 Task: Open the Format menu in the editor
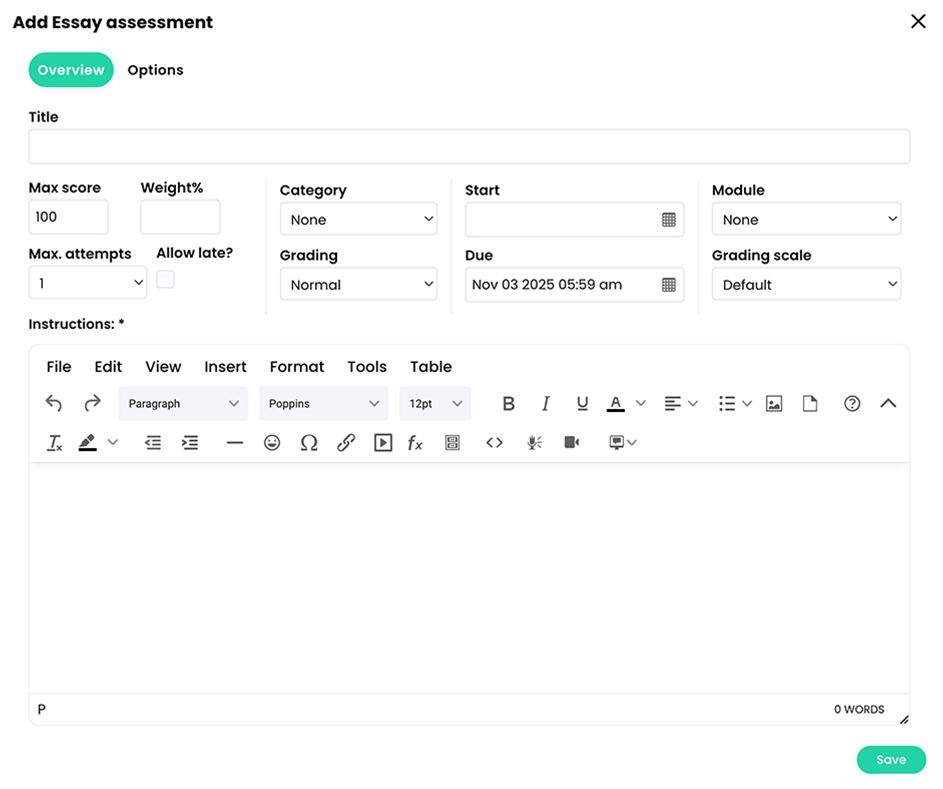click(296, 366)
